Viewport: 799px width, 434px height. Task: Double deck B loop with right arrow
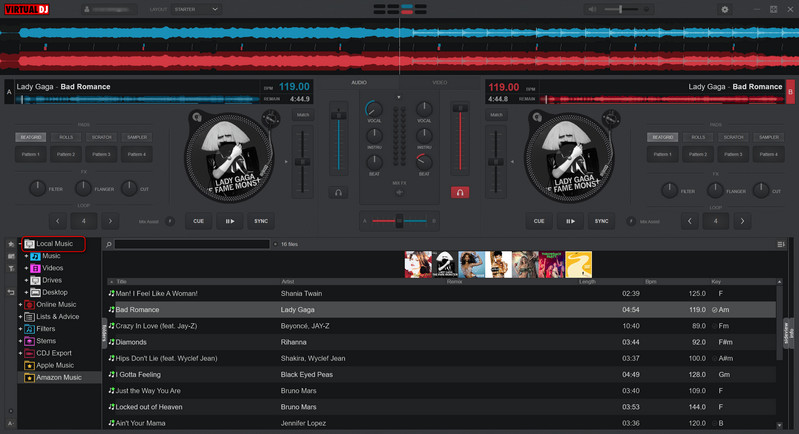coord(742,221)
